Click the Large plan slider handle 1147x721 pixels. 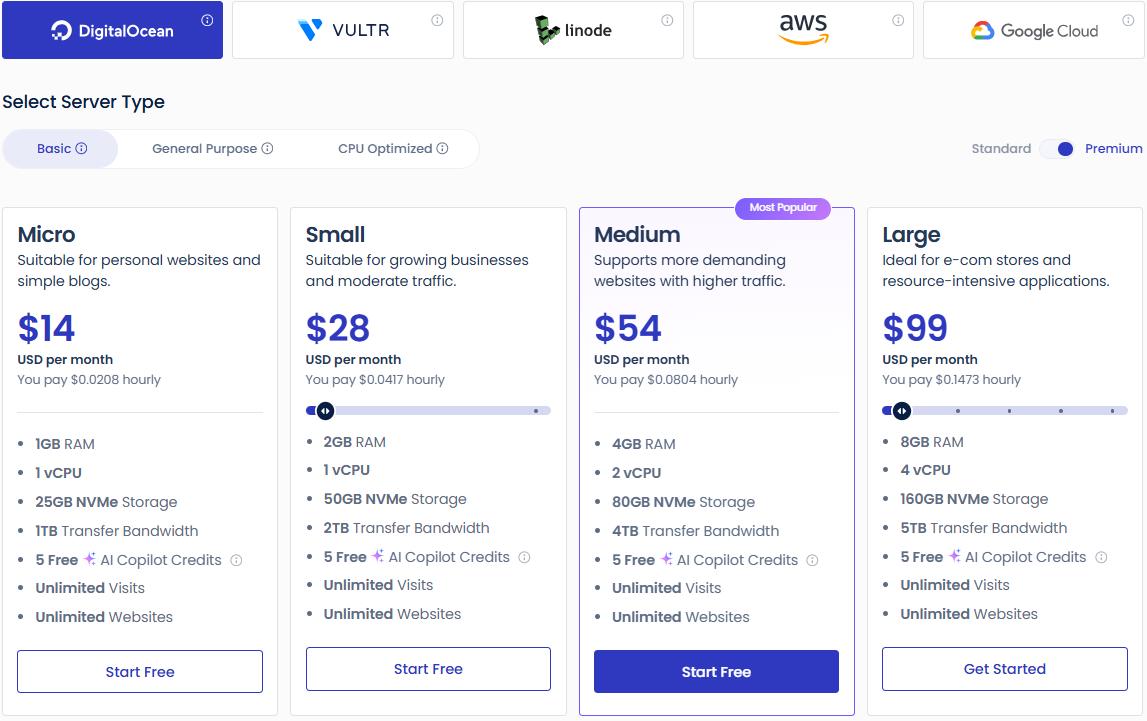pyautogui.click(x=900, y=410)
